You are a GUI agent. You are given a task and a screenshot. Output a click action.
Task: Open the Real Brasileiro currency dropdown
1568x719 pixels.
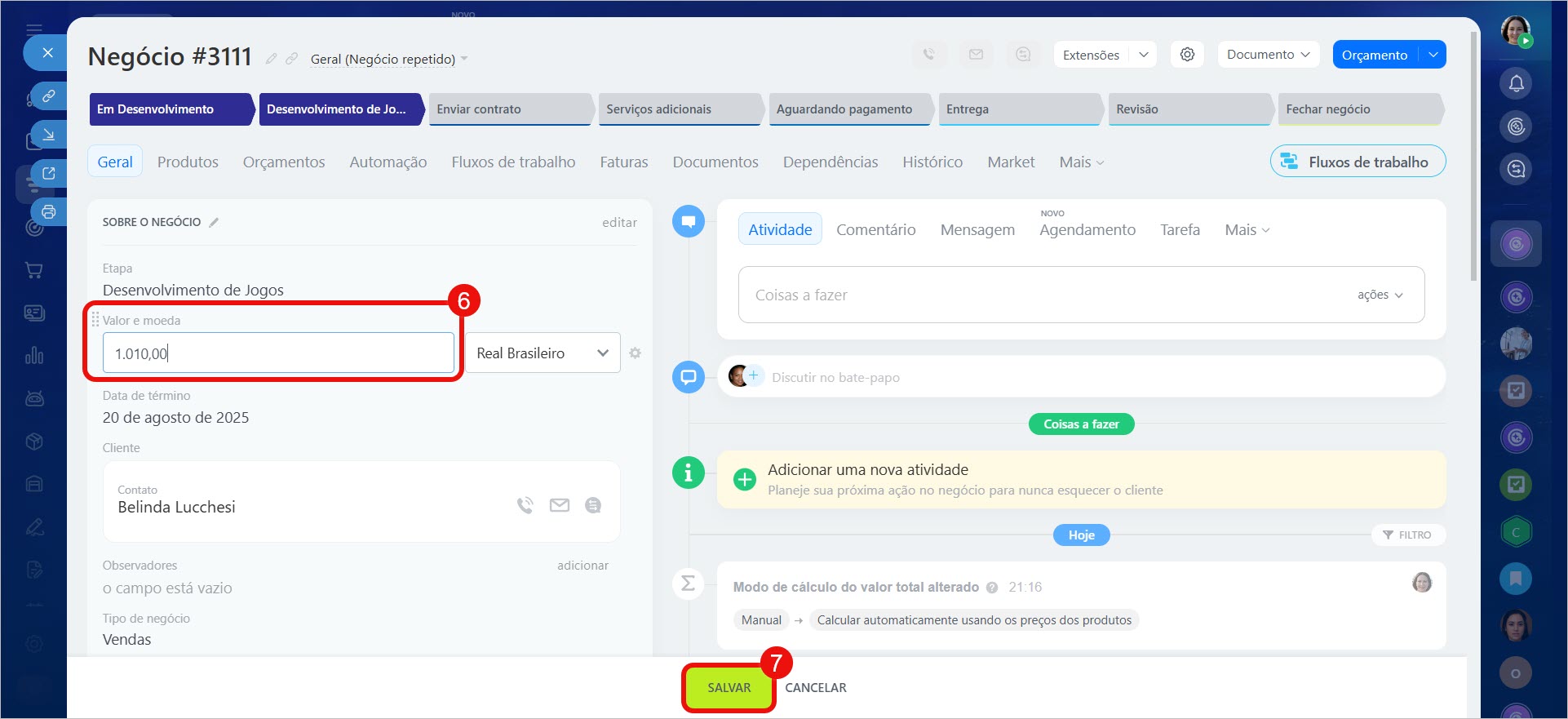(542, 353)
